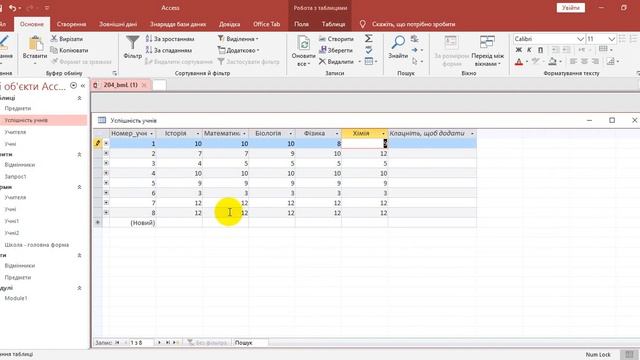The height and width of the screenshot is (360, 640).
Task: Switch to the Створення ribbon tab
Action: pyautogui.click(x=71, y=24)
